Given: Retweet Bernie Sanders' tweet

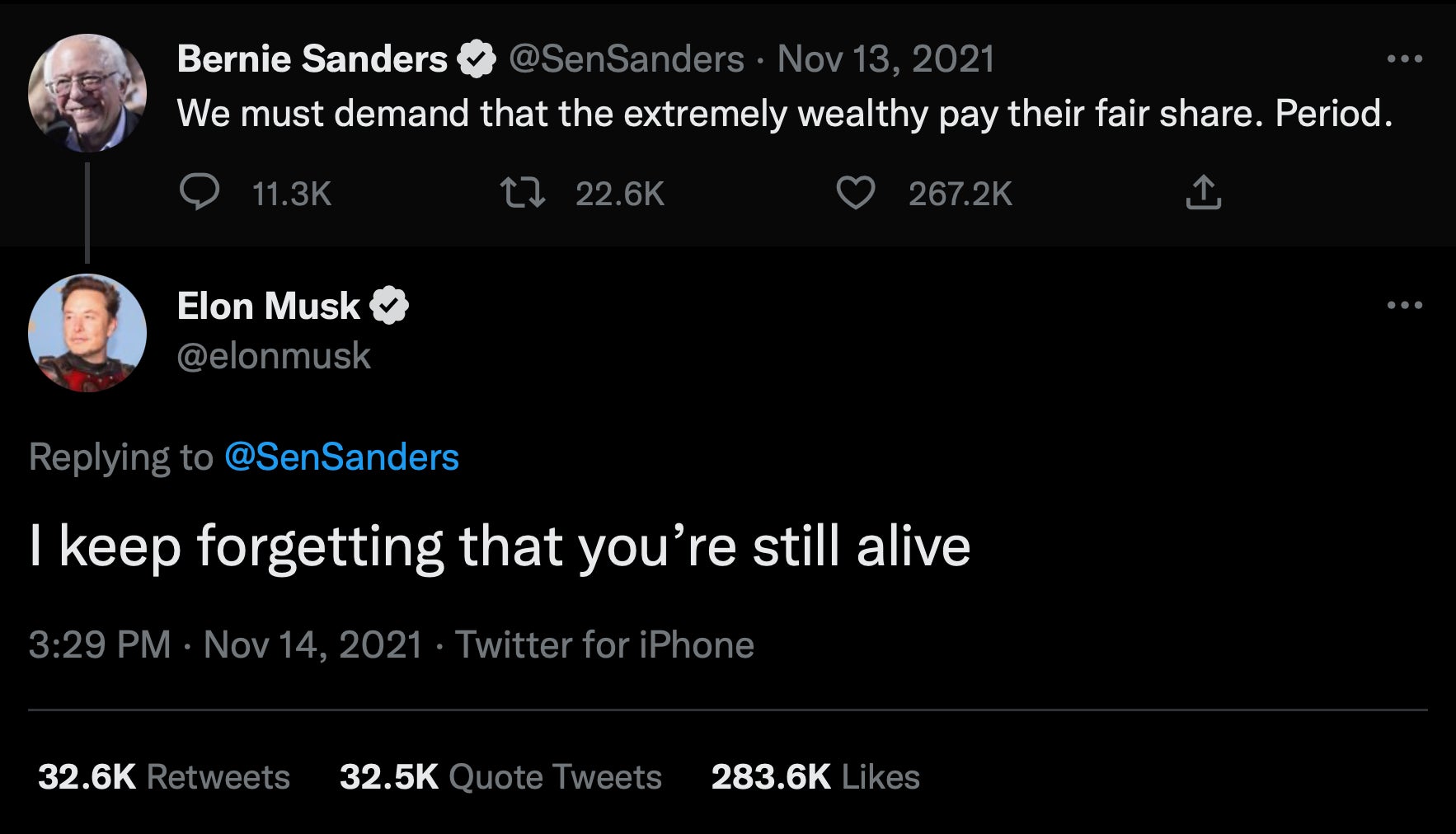Looking at the screenshot, I should pyautogui.click(x=523, y=193).
